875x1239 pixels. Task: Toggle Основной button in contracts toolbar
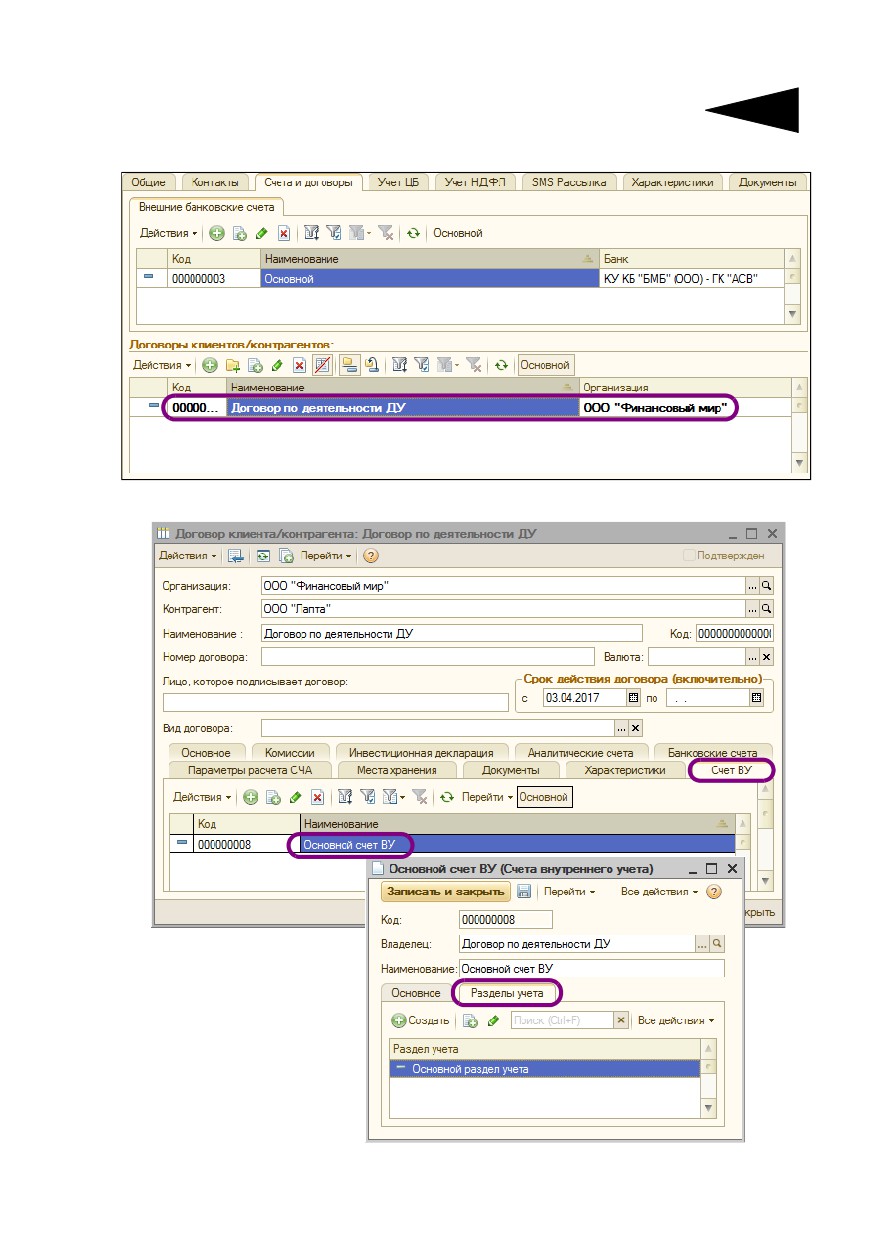pyautogui.click(x=545, y=366)
